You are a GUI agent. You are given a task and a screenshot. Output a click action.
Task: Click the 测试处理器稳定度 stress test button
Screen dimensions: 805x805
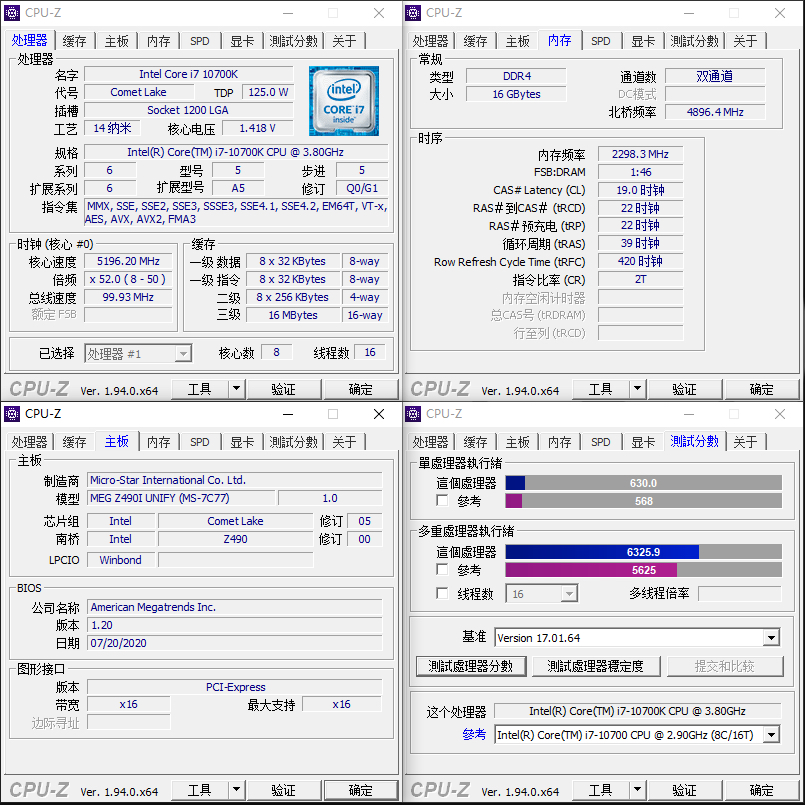pyautogui.click(x=595, y=665)
